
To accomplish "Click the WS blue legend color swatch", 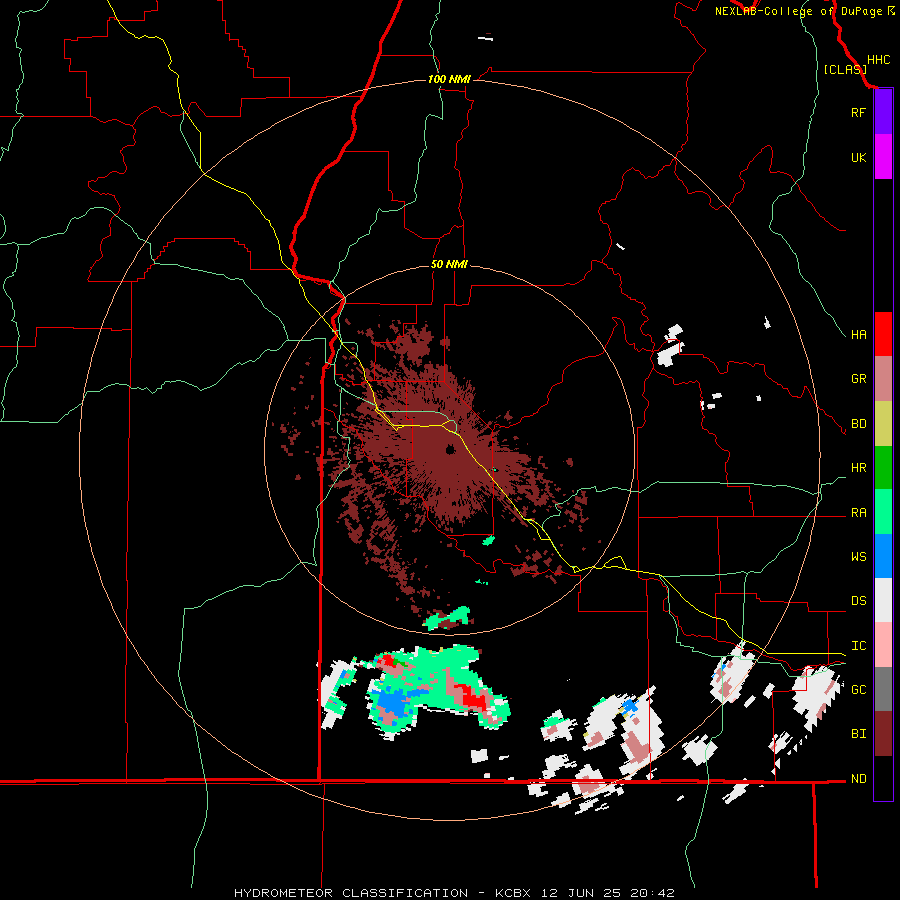I will tap(883, 556).
